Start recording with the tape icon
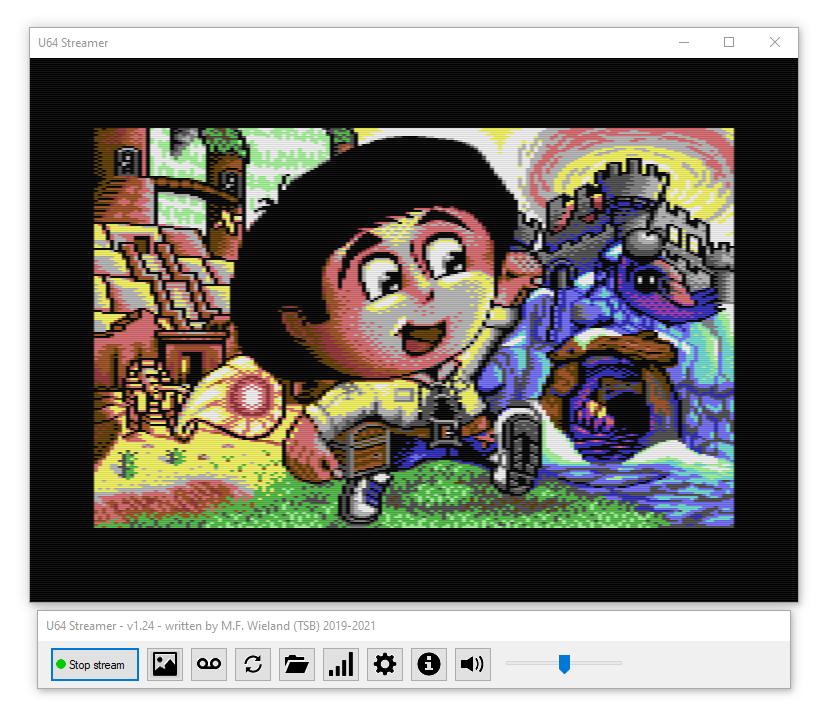The height and width of the screenshot is (713, 831). coord(209,665)
